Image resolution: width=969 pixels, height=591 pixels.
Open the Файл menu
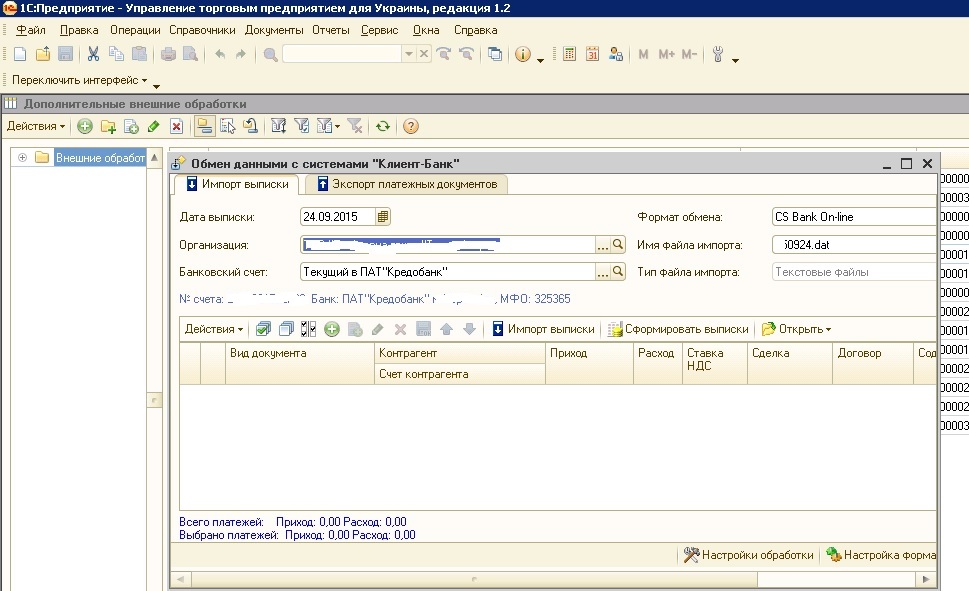pyautogui.click(x=31, y=30)
